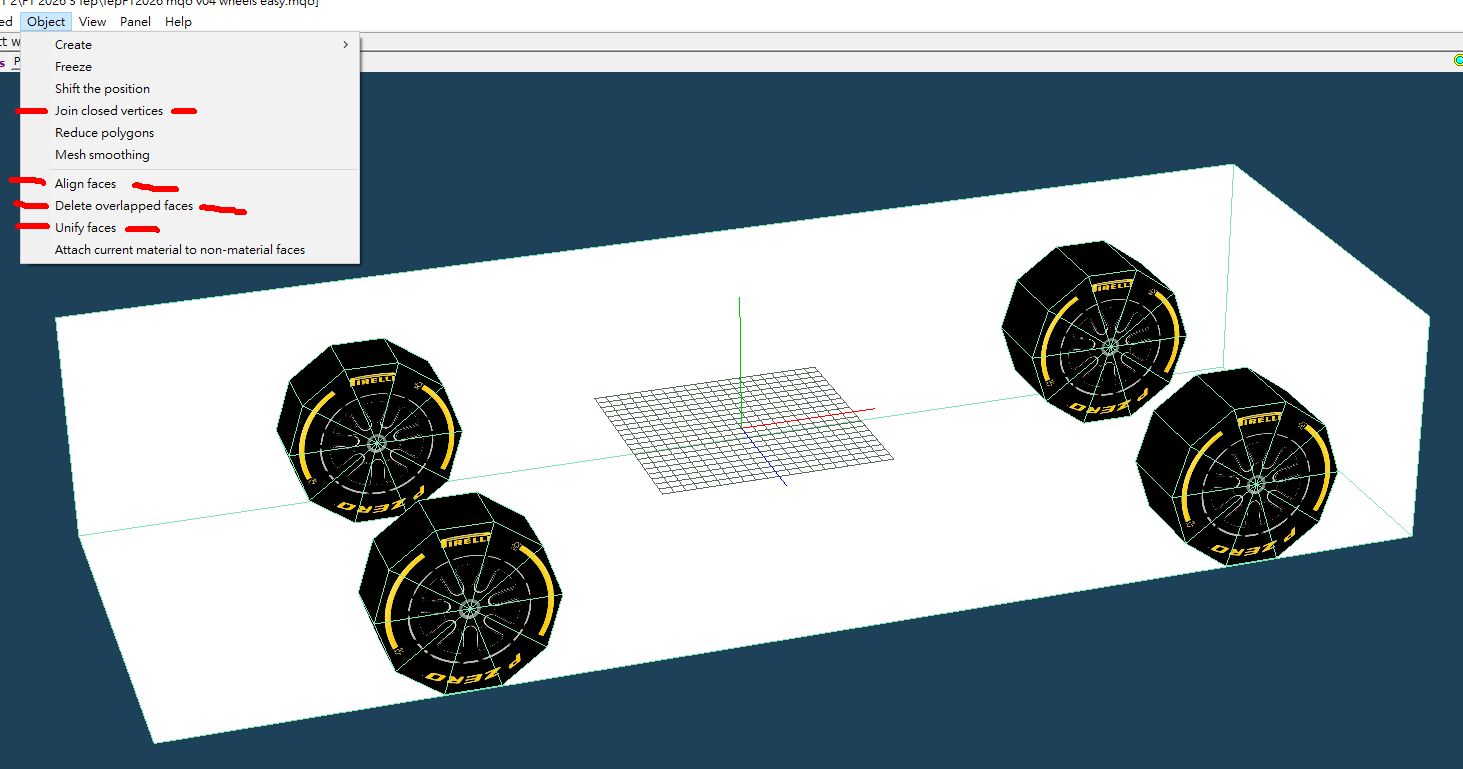Close the open Object menu header
This screenshot has width=1463, height=769.
tap(46, 21)
